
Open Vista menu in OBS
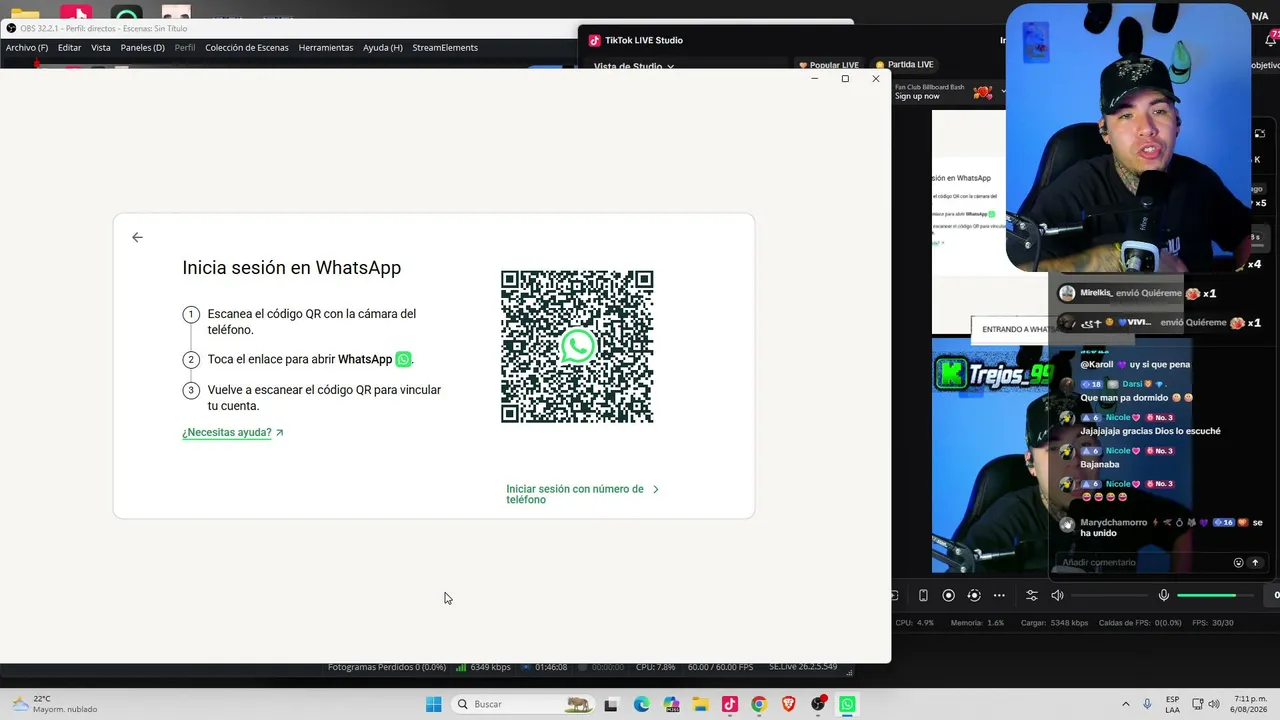[101, 47]
